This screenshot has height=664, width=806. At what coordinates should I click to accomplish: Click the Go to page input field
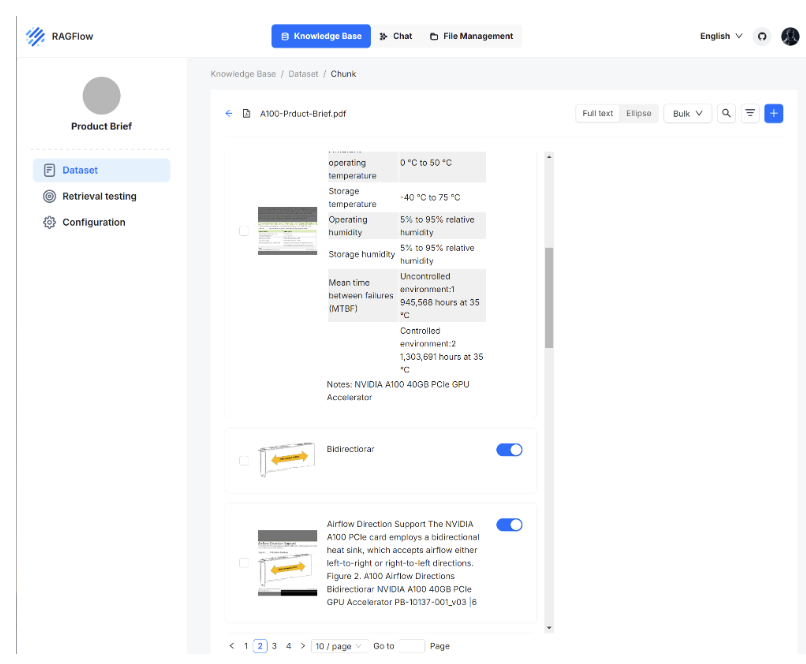[x=412, y=646]
